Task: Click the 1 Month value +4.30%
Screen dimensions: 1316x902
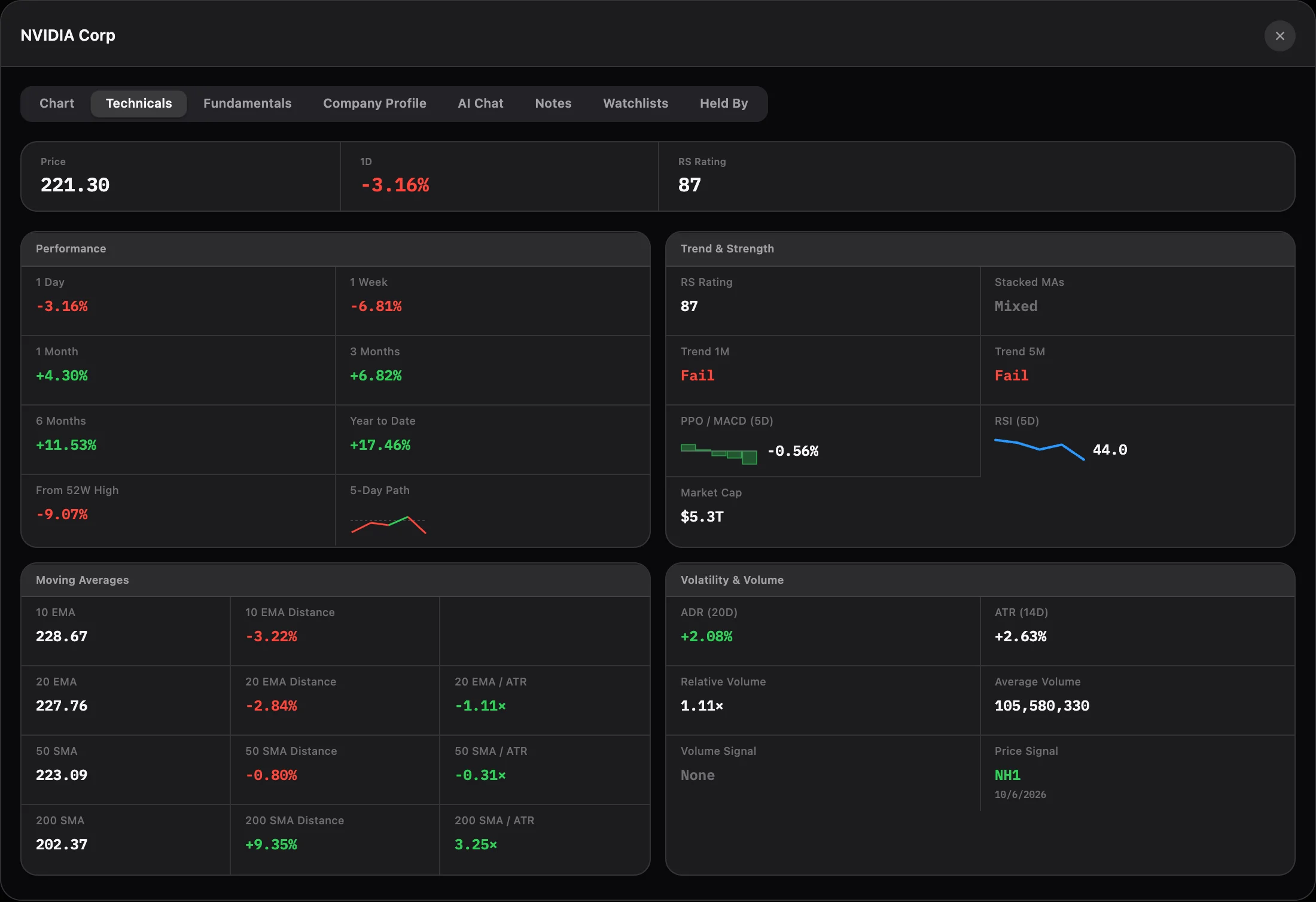Action: (62, 376)
